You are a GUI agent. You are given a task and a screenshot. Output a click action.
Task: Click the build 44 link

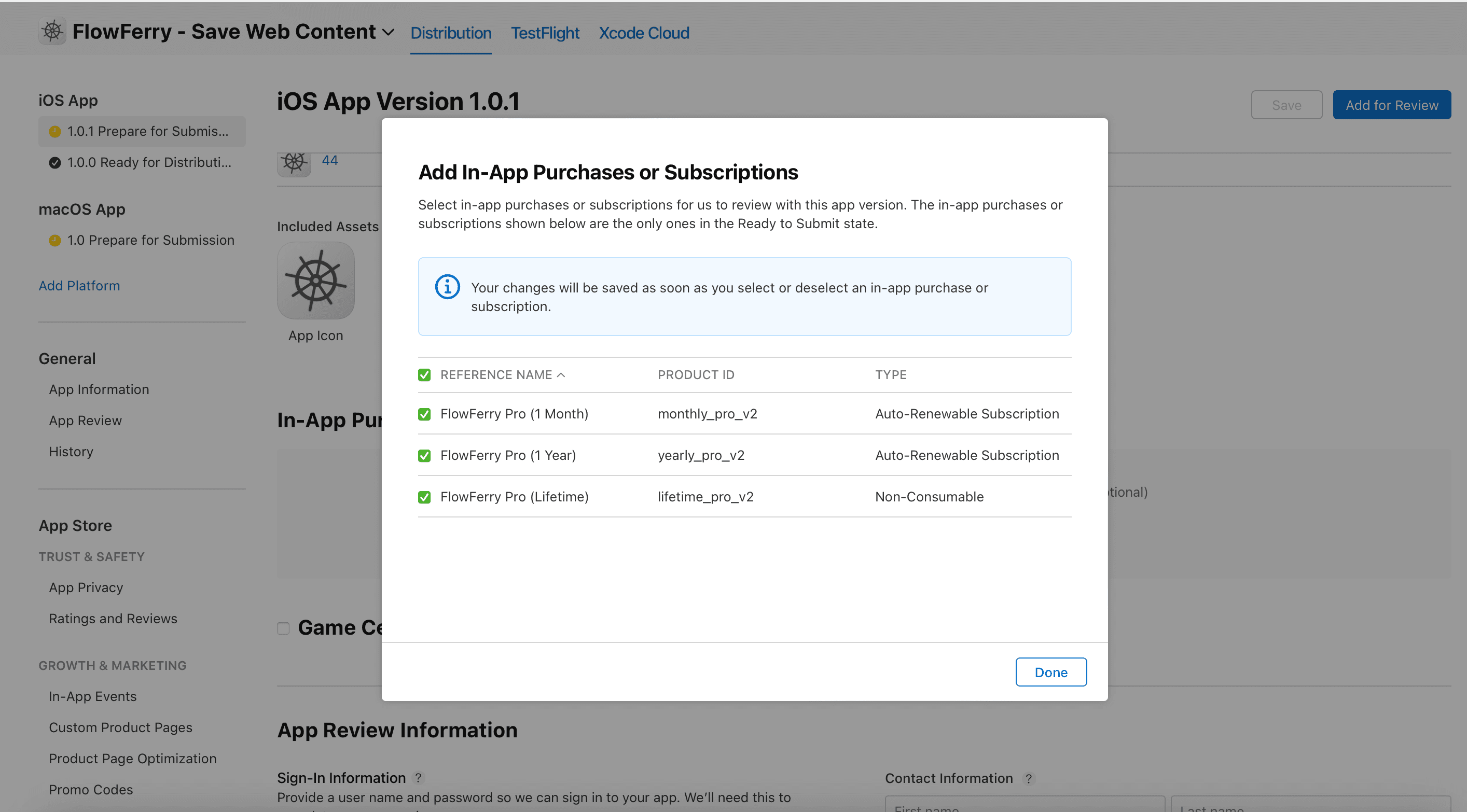pos(330,161)
